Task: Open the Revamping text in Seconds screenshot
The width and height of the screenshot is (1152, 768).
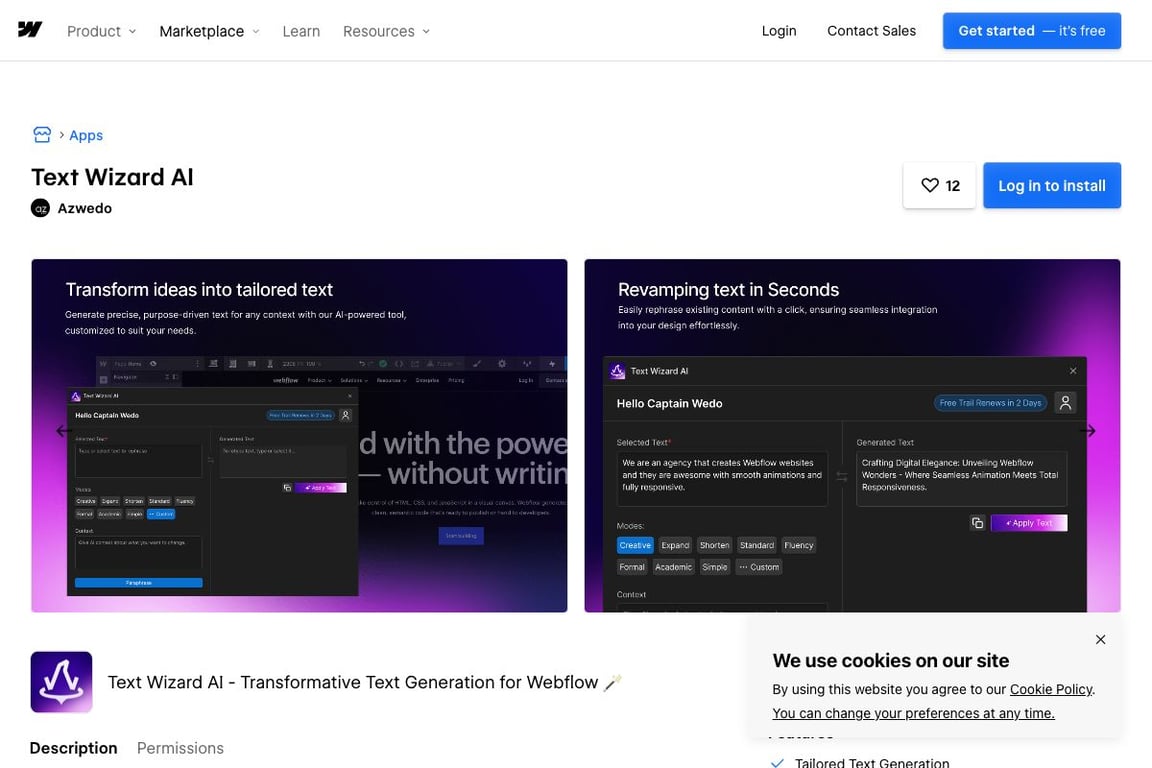Action: coord(852,435)
